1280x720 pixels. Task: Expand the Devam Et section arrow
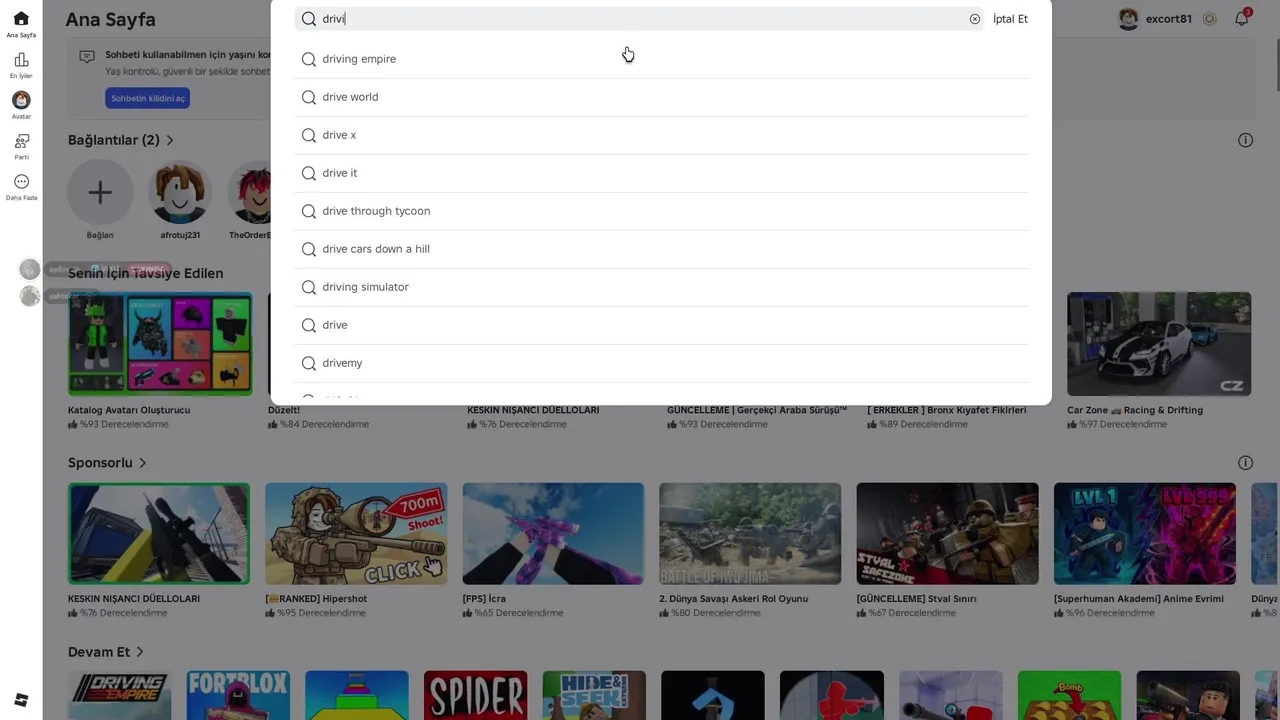click(x=140, y=652)
